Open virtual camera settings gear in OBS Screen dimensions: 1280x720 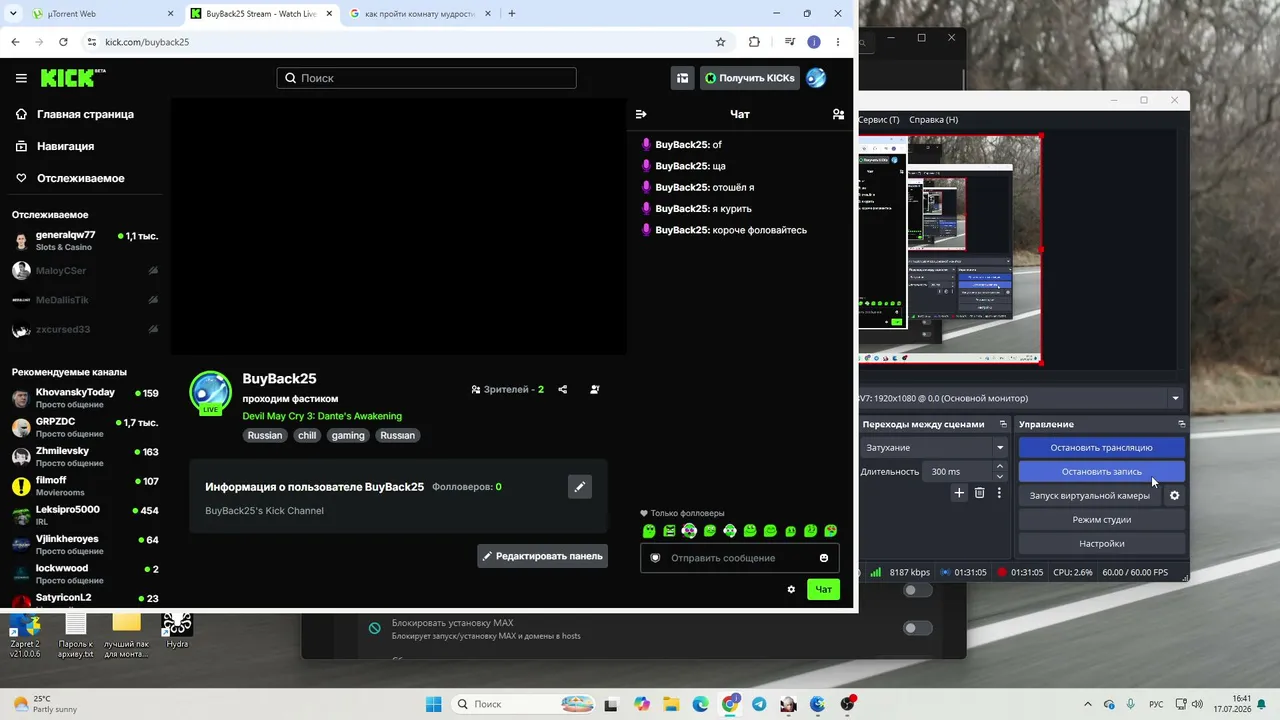[1175, 495]
